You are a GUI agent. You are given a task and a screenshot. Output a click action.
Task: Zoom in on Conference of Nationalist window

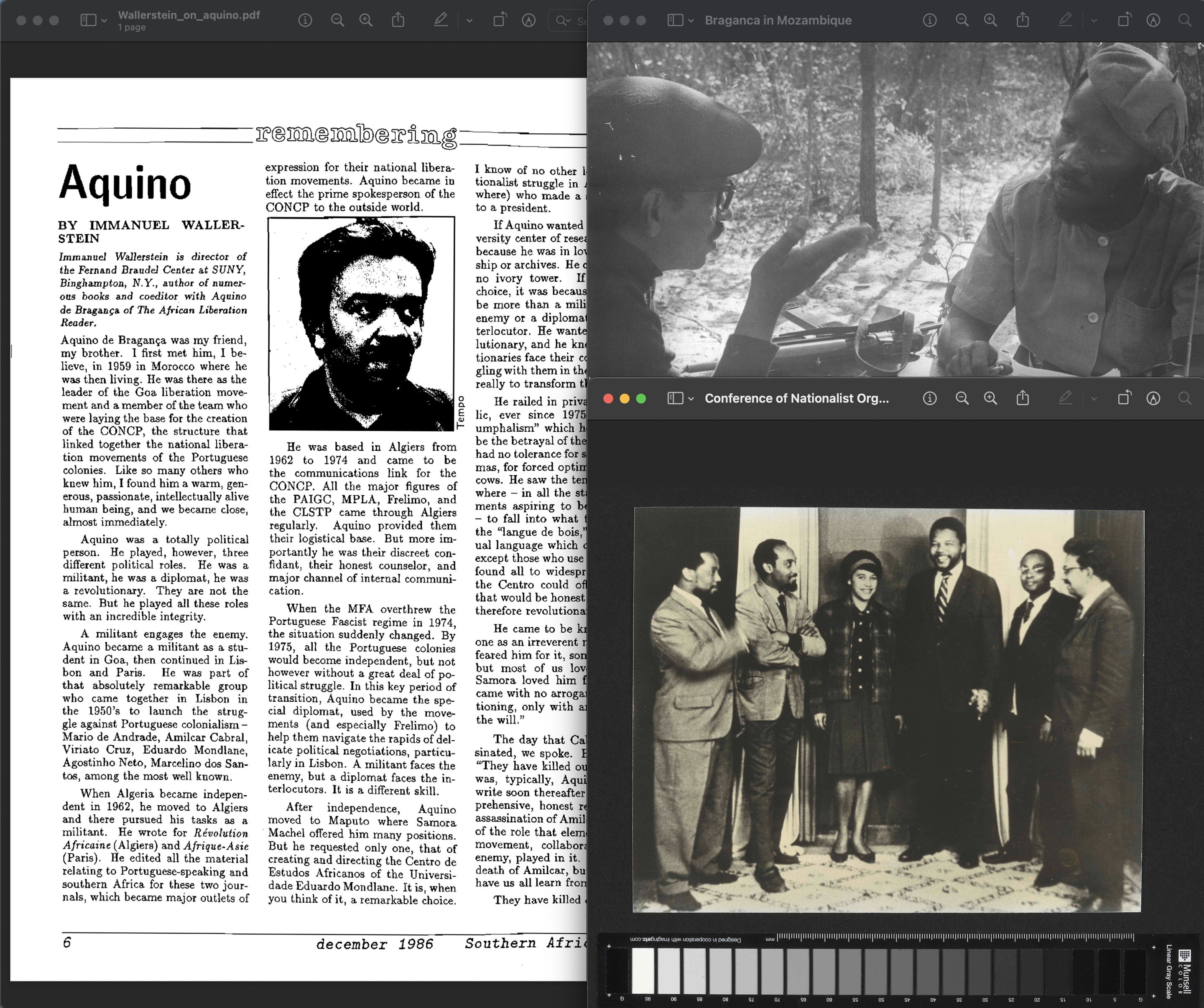click(x=990, y=398)
